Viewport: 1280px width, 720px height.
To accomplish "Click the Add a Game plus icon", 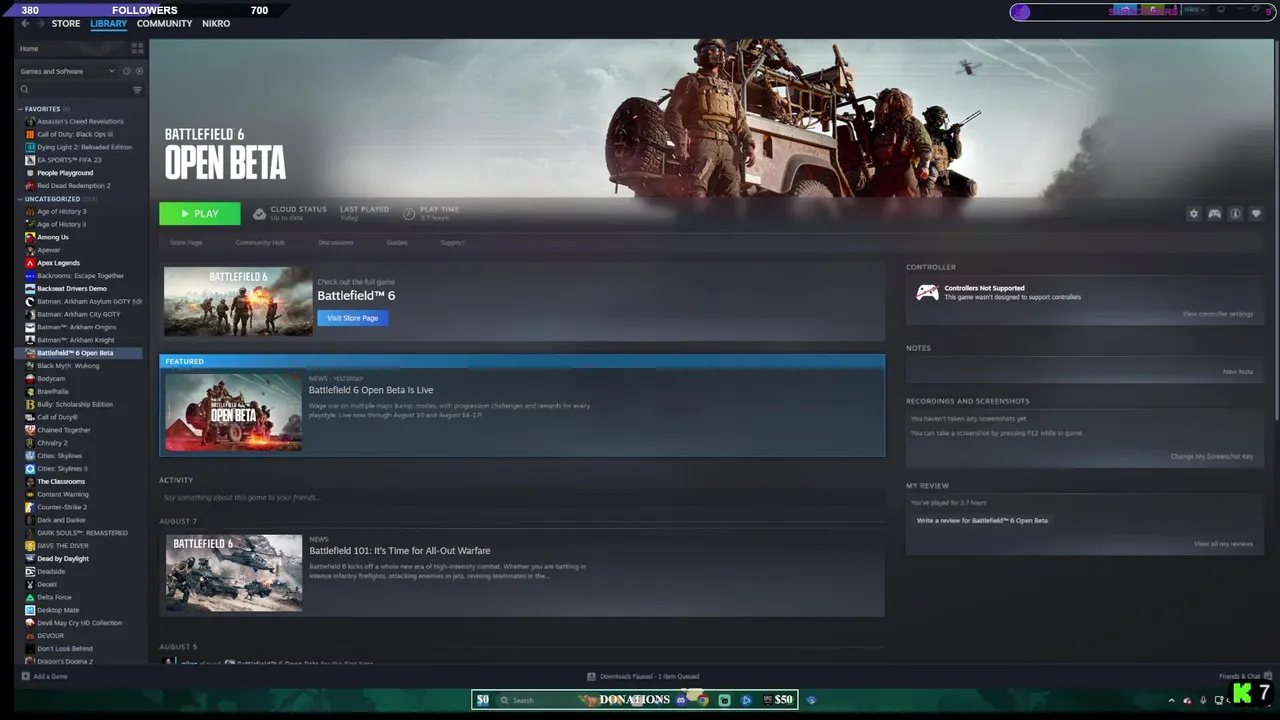I will pyautogui.click(x=26, y=676).
